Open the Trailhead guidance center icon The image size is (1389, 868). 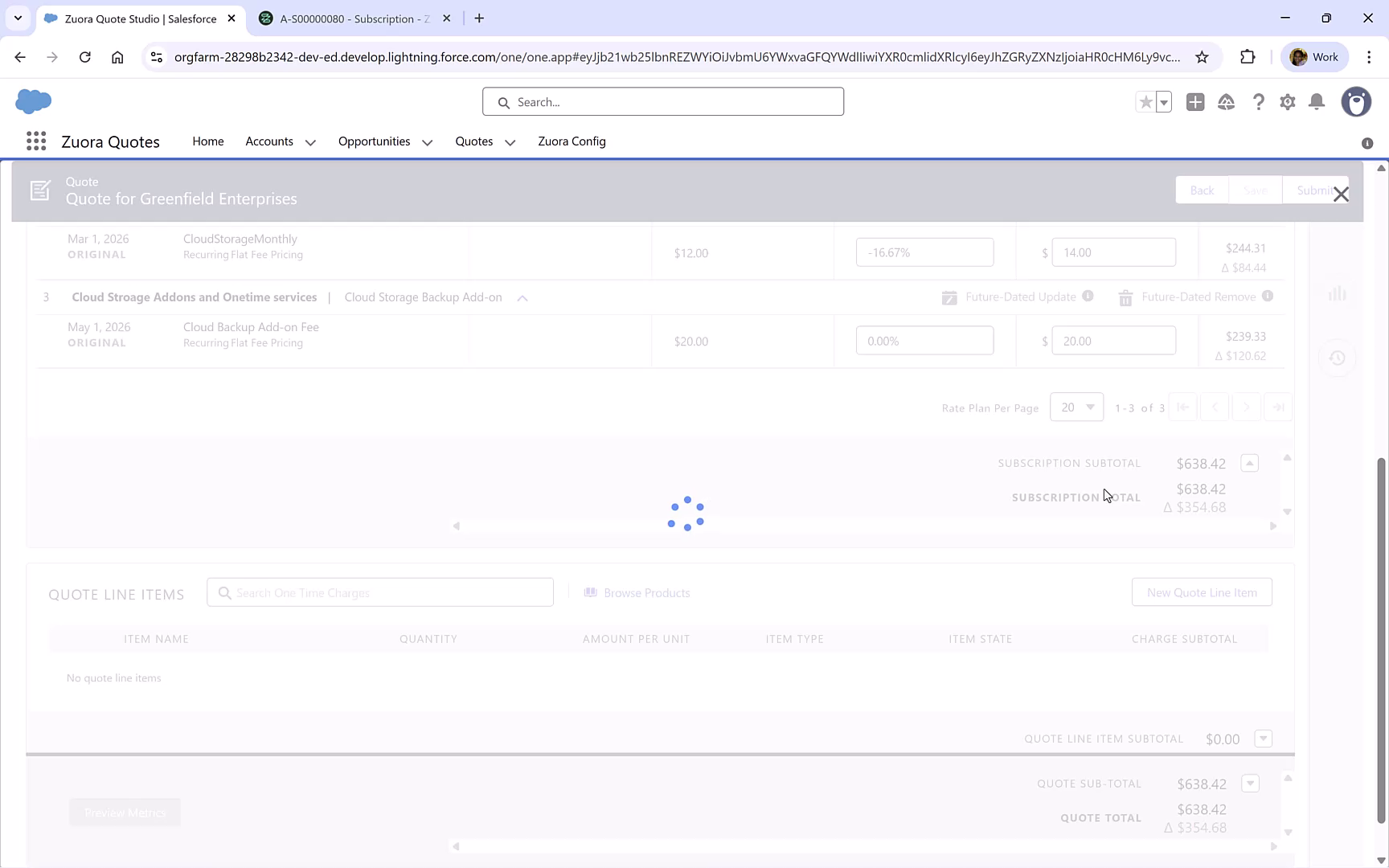[1227, 102]
